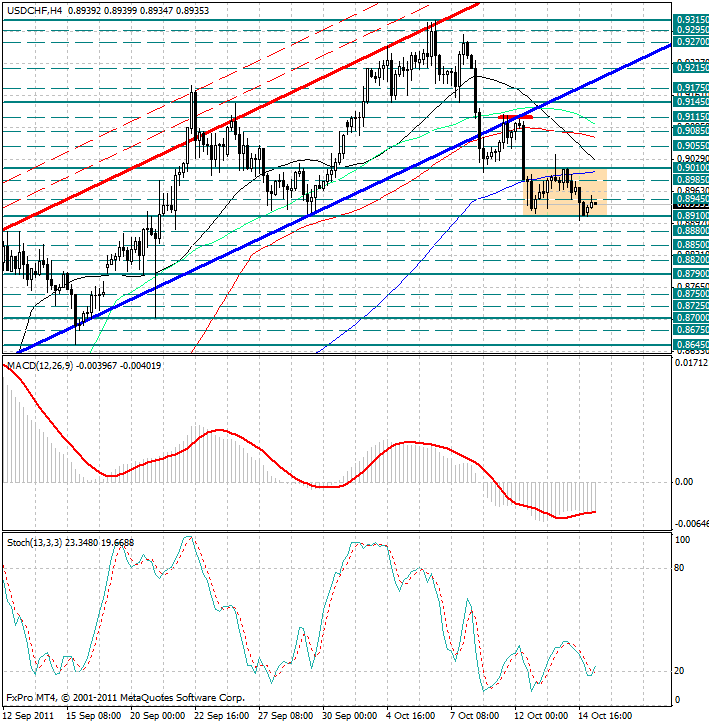The height and width of the screenshot is (723, 709).
Task: Click the 12 Sep 2011 date label
Action: 29,716
